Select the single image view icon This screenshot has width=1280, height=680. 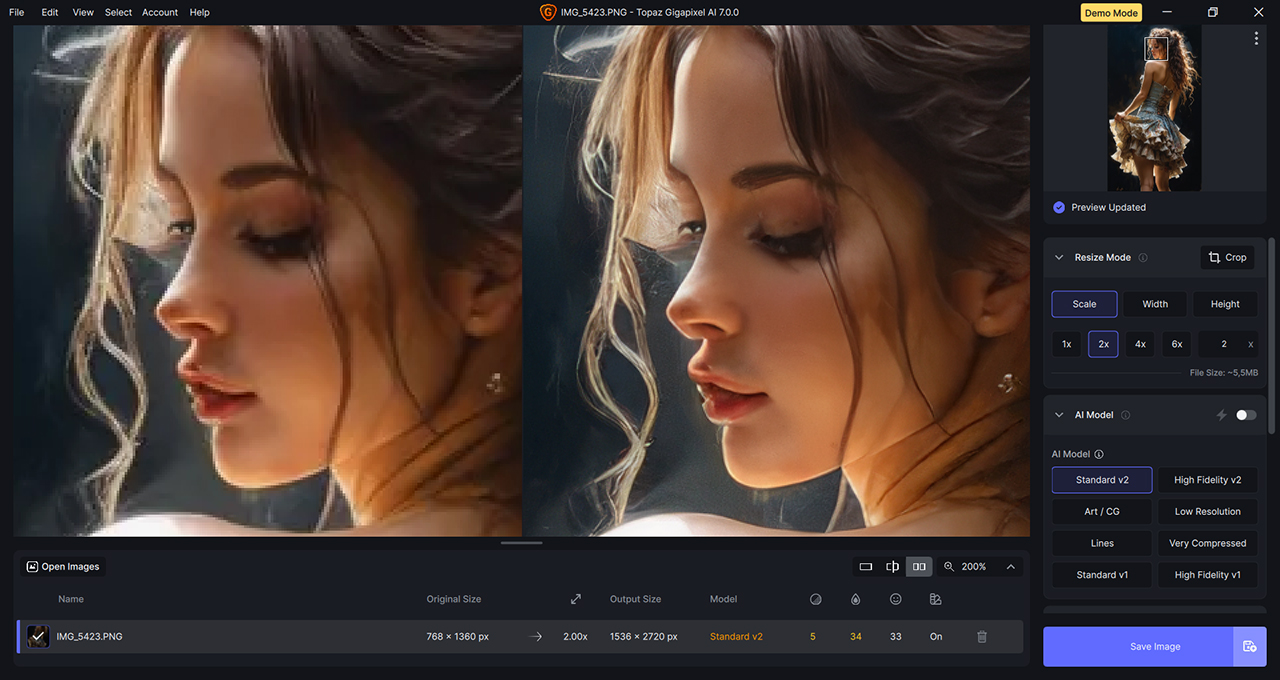[x=865, y=566]
